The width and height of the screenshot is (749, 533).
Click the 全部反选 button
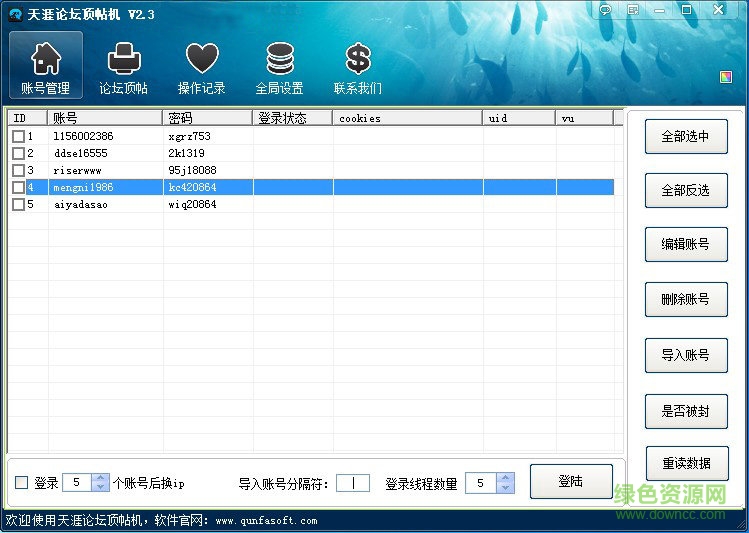pyautogui.click(x=686, y=191)
